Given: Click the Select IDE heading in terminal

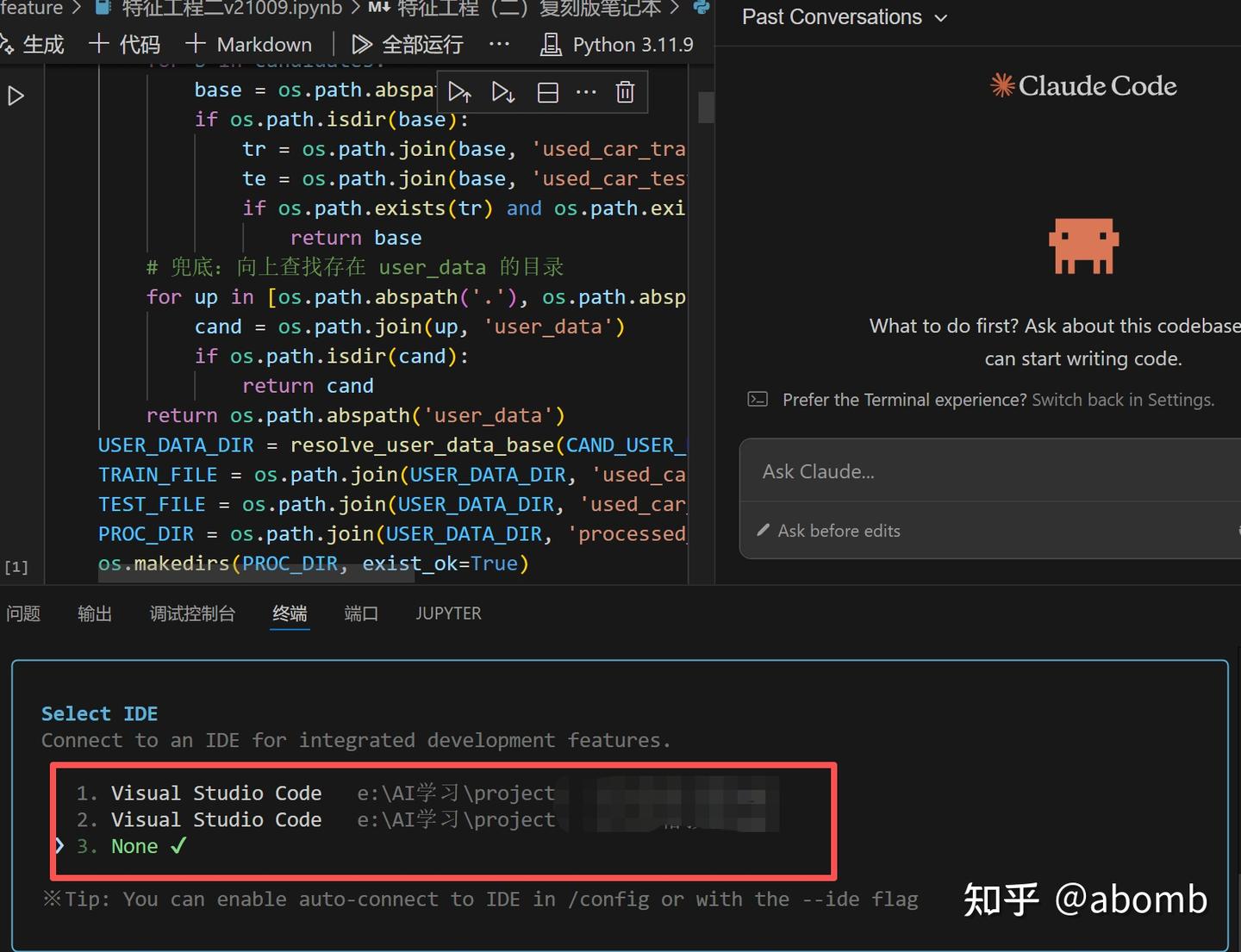Looking at the screenshot, I should [100, 713].
